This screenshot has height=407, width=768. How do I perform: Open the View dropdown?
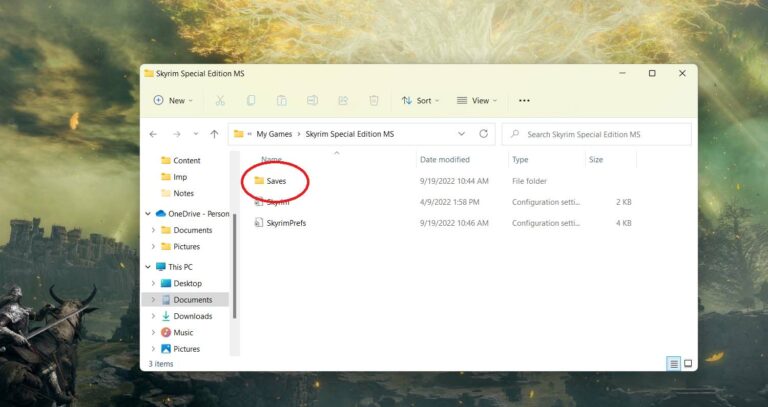[x=477, y=100]
